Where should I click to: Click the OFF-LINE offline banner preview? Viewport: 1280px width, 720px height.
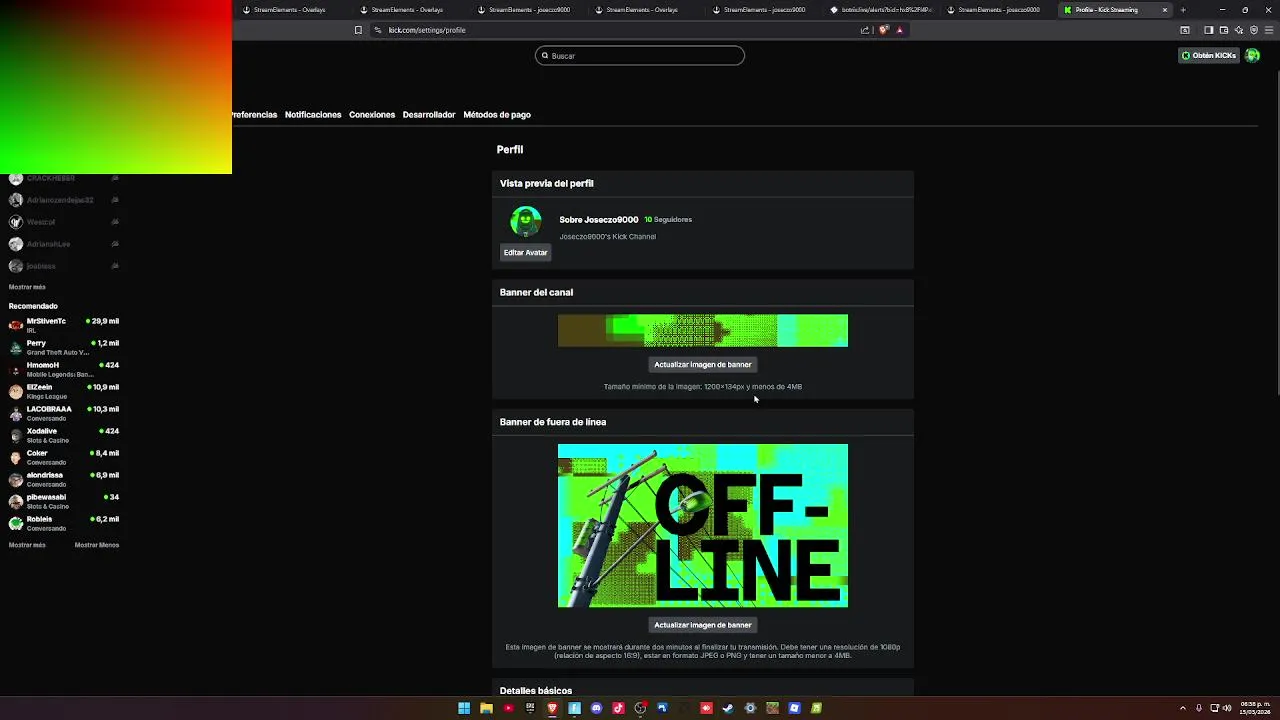703,526
